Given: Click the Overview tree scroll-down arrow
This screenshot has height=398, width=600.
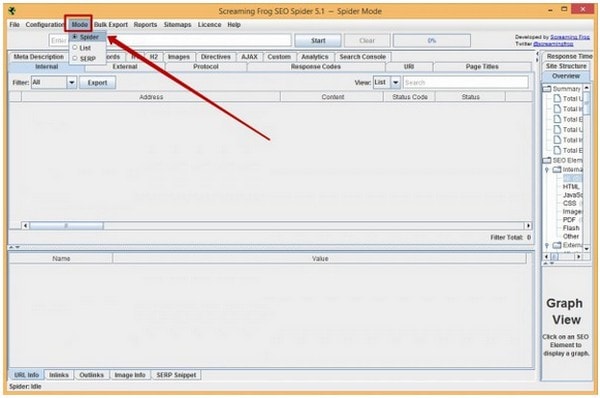Looking at the screenshot, I should 586,248.
